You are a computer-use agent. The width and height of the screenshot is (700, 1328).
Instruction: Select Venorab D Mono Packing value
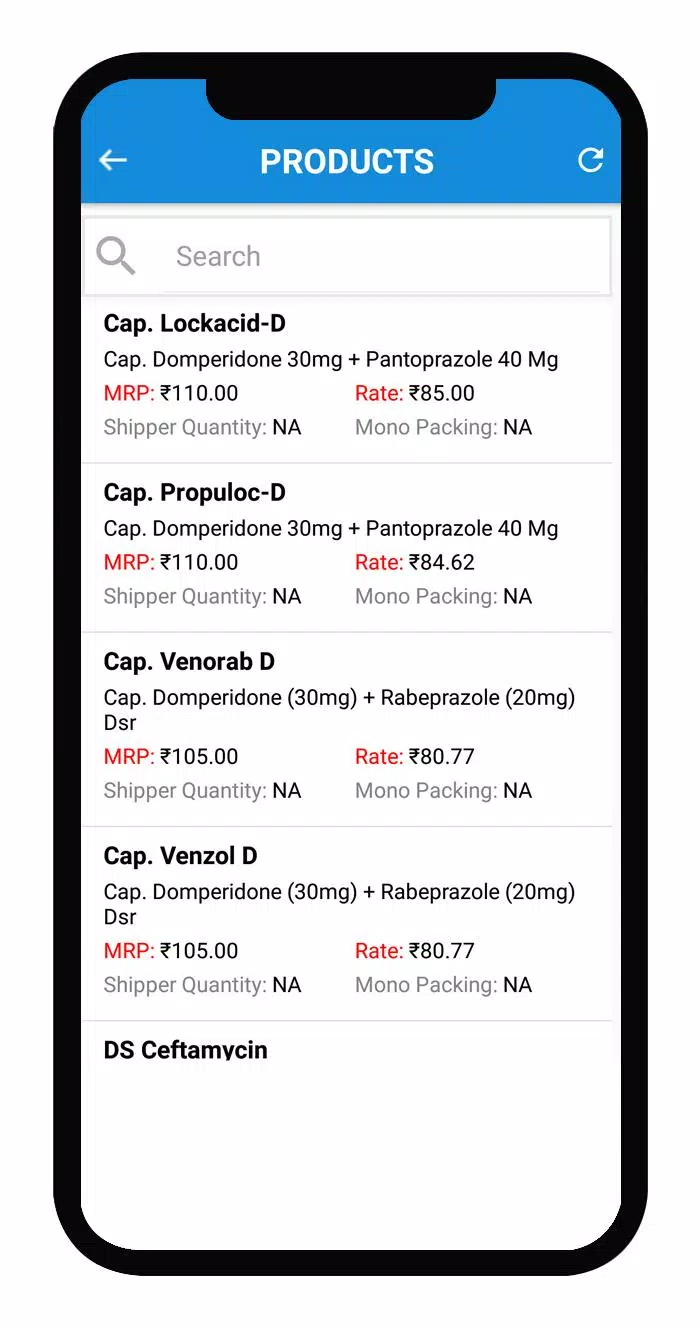pyautogui.click(x=517, y=790)
